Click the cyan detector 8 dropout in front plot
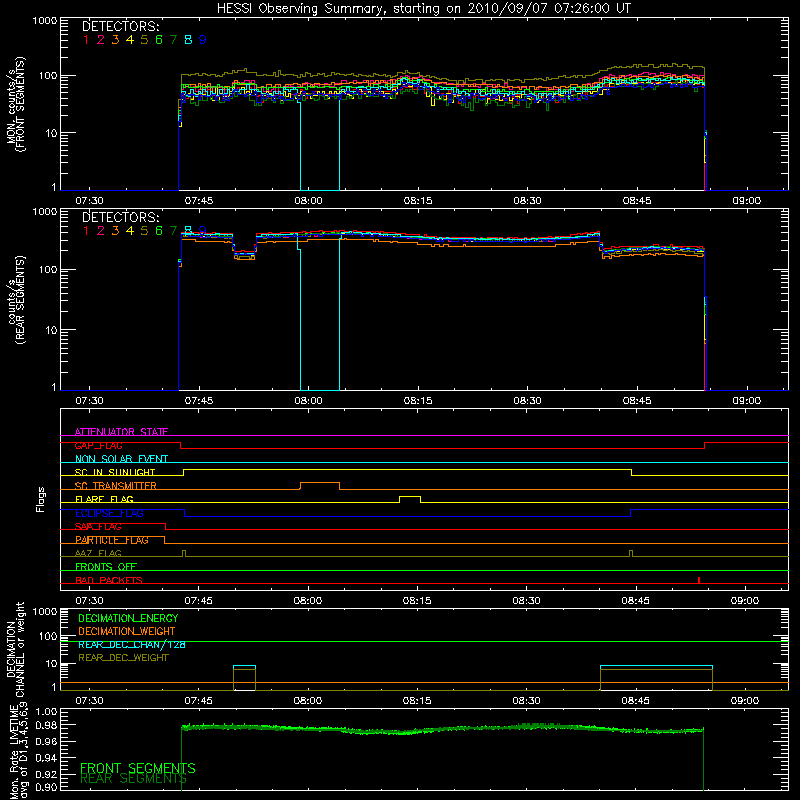Screen dimensions: 800x800 tap(320, 145)
